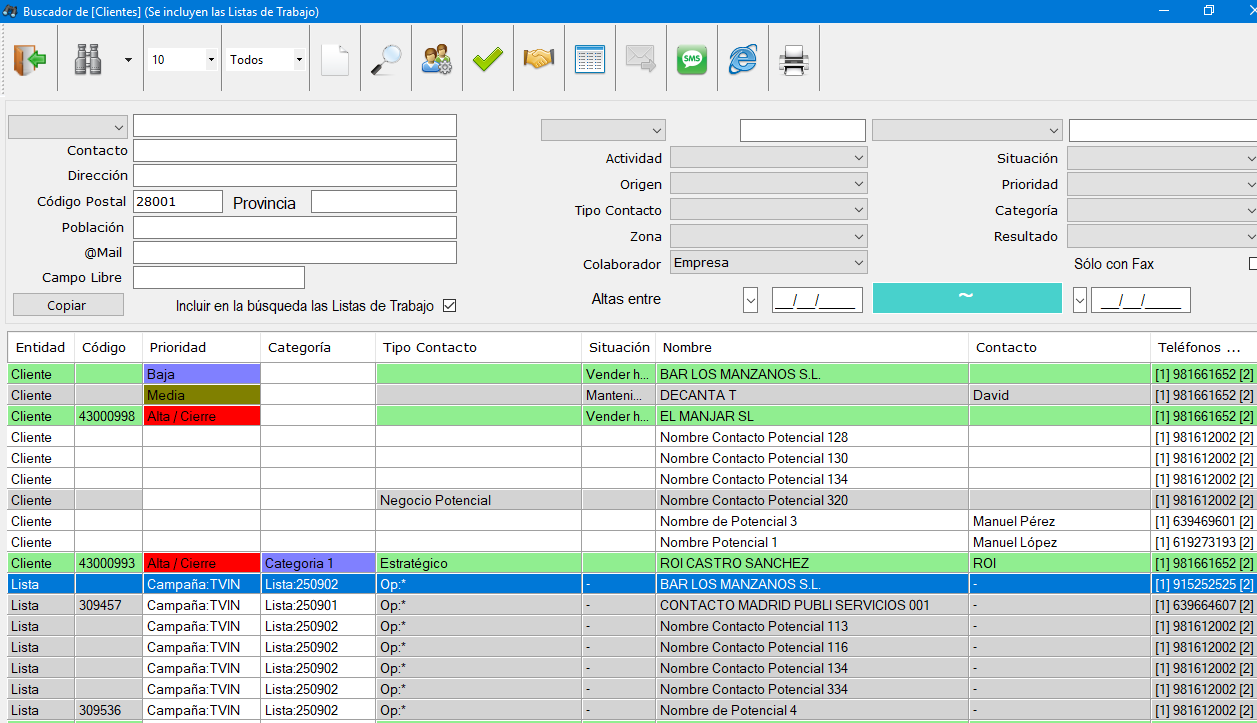Open the users with gear icon

point(436,60)
